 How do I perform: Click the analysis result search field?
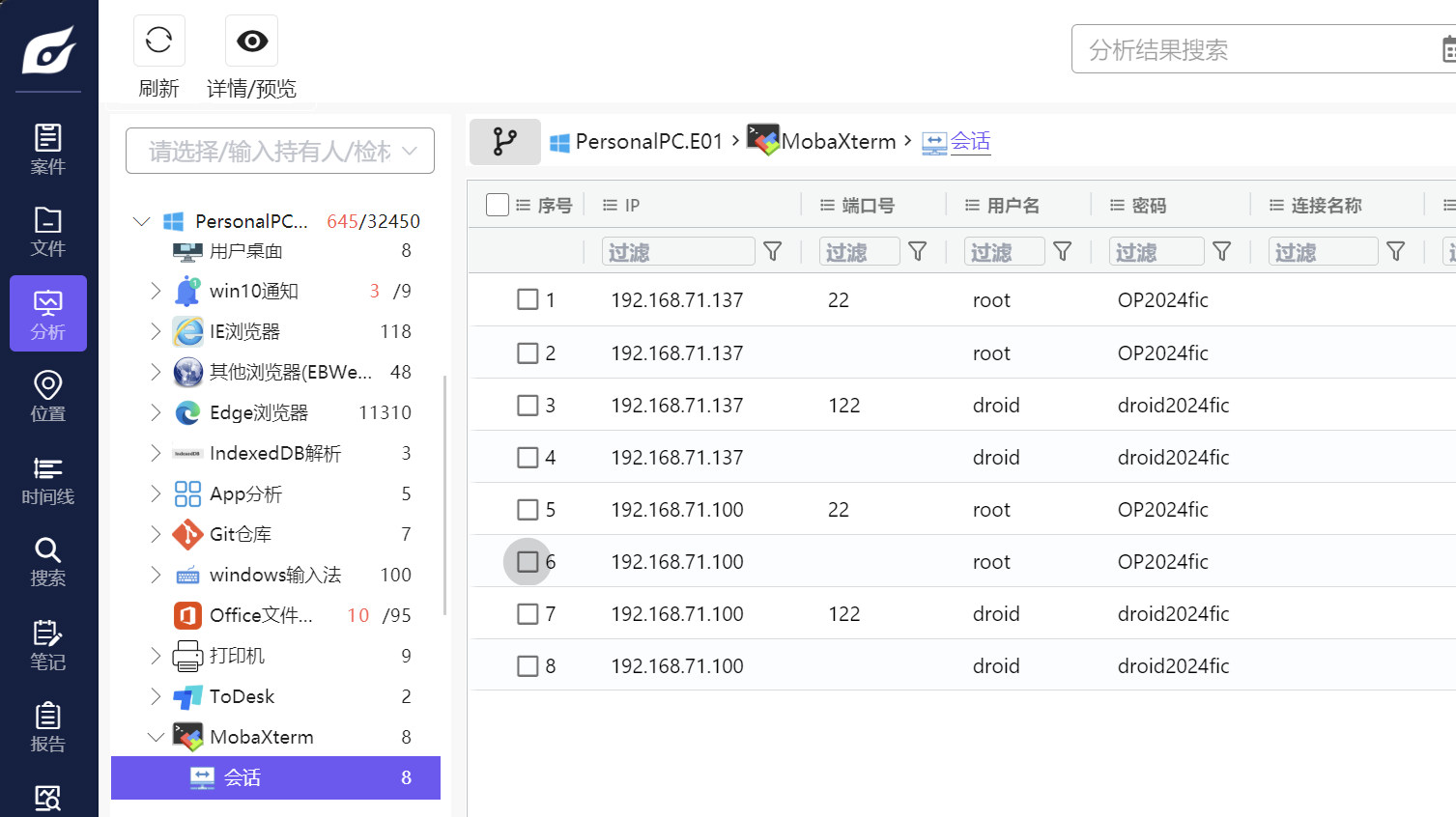(1256, 49)
